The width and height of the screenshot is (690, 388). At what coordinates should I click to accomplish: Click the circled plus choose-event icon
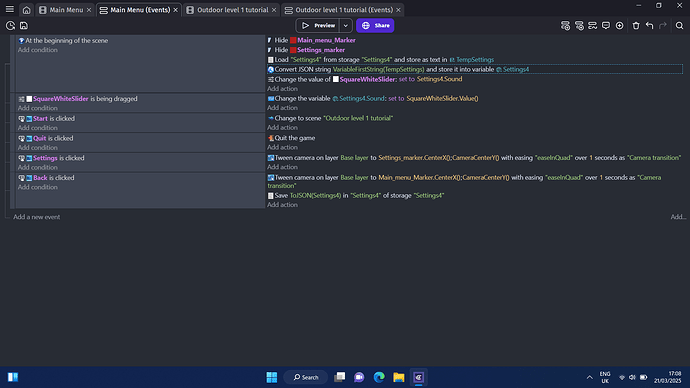click(620, 26)
